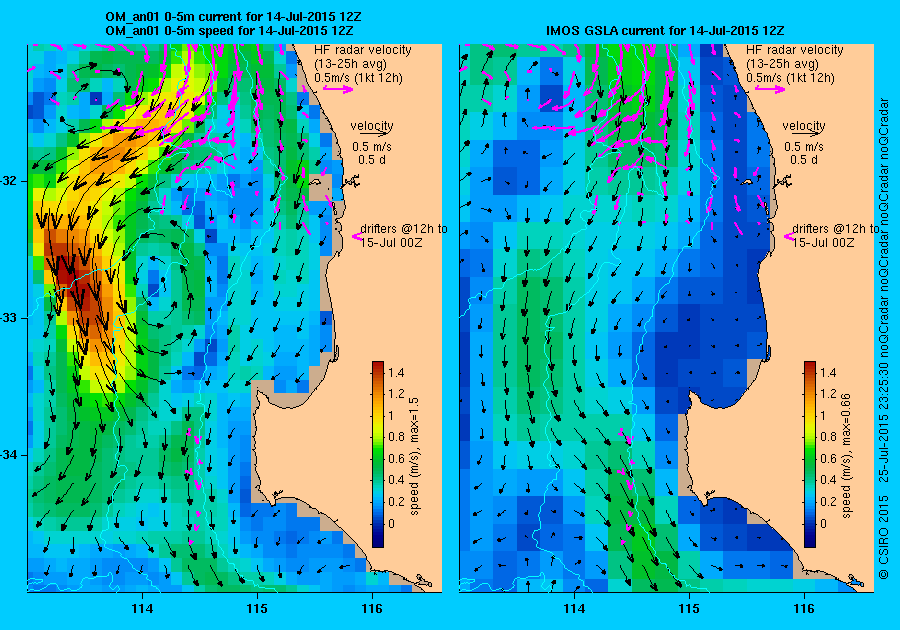Viewport: 900px width, 630px height.
Task: Click longitude label 115 under right map
Action: coord(689,609)
